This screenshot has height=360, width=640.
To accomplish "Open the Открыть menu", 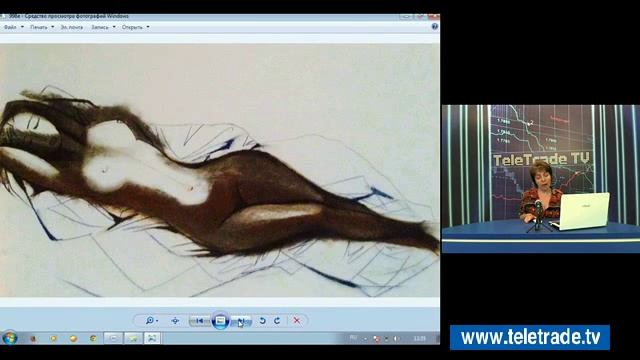I will click(x=132, y=27).
